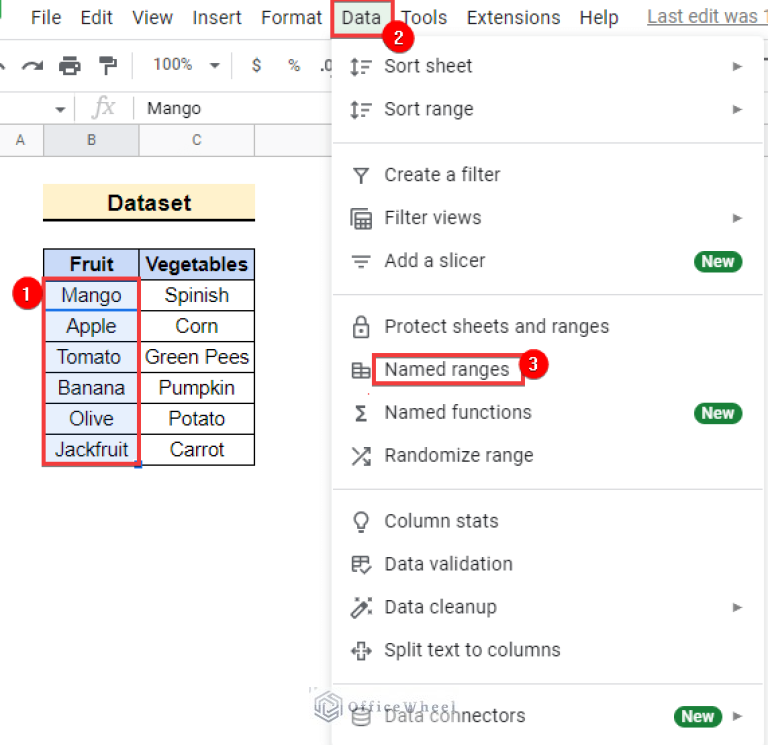The height and width of the screenshot is (745, 768).
Task: Expand the Filter views submenu arrow
Action: click(x=737, y=218)
